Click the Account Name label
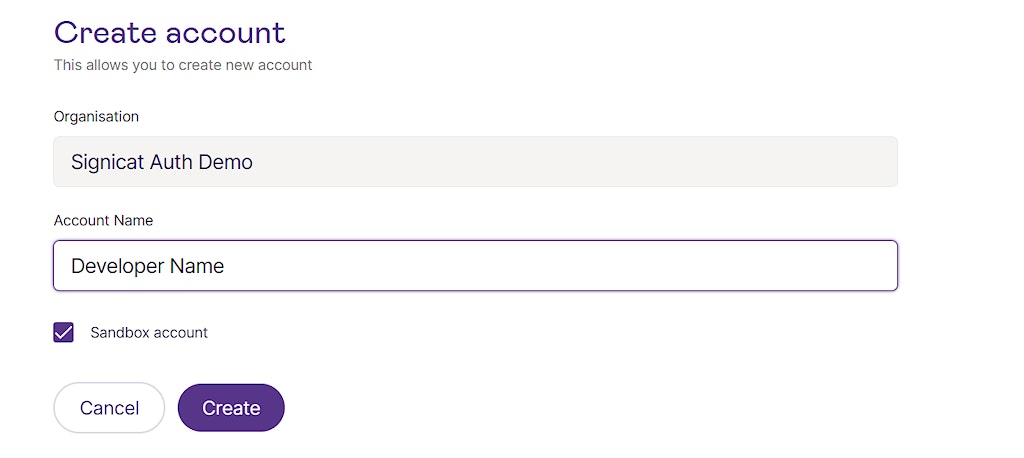The image size is (1024, 458). click(x=103, y=220)
